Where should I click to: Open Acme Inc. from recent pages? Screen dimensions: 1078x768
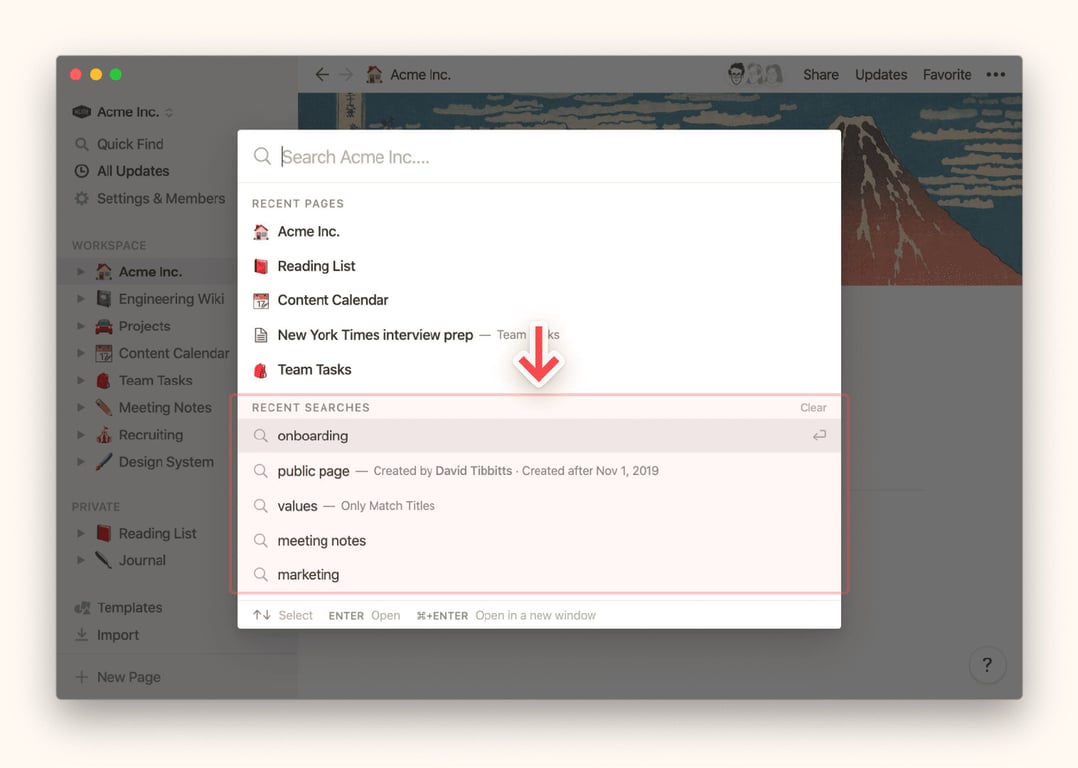click(x=539, y=232)
